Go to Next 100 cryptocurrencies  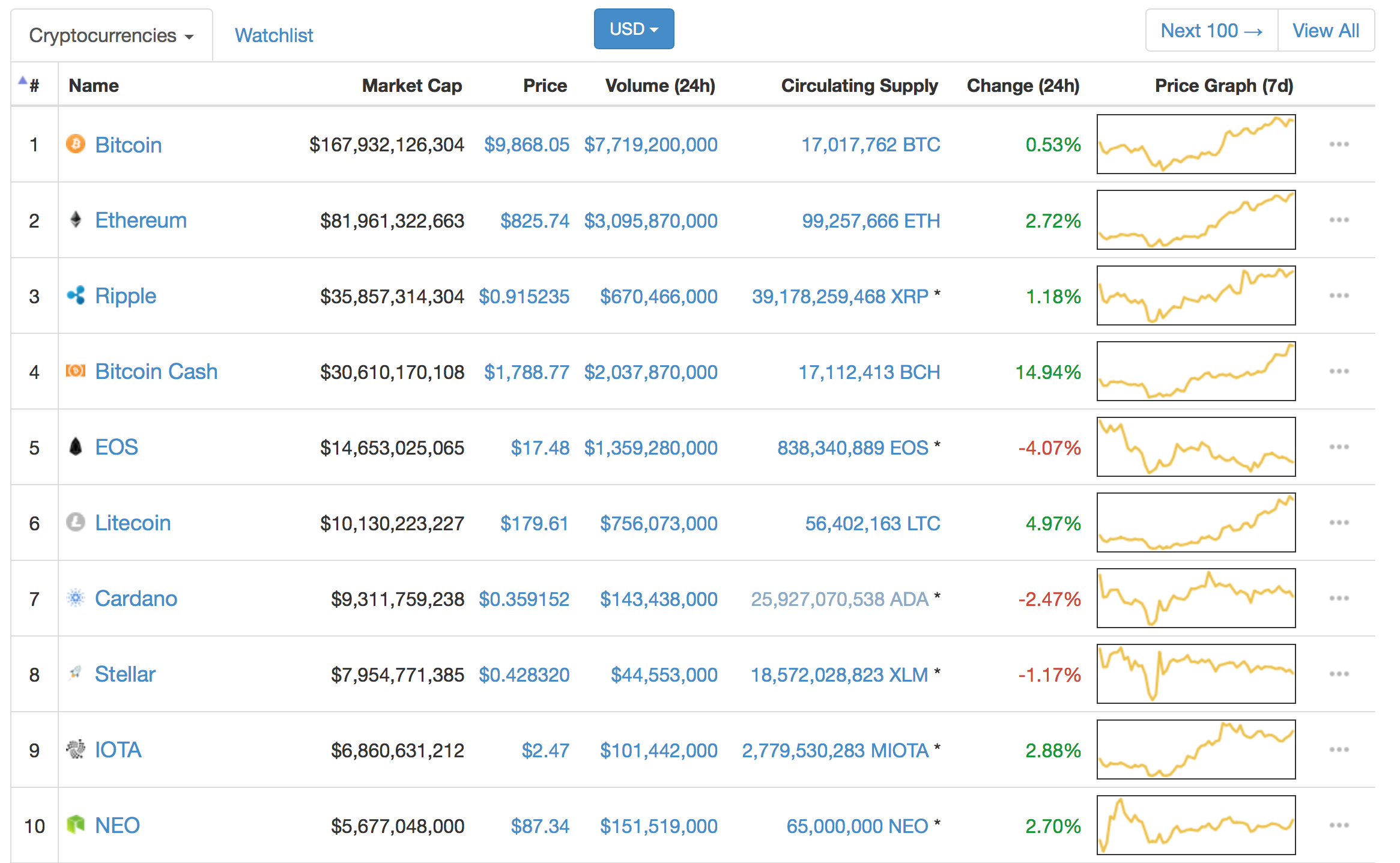click(x=1211, y=31)
